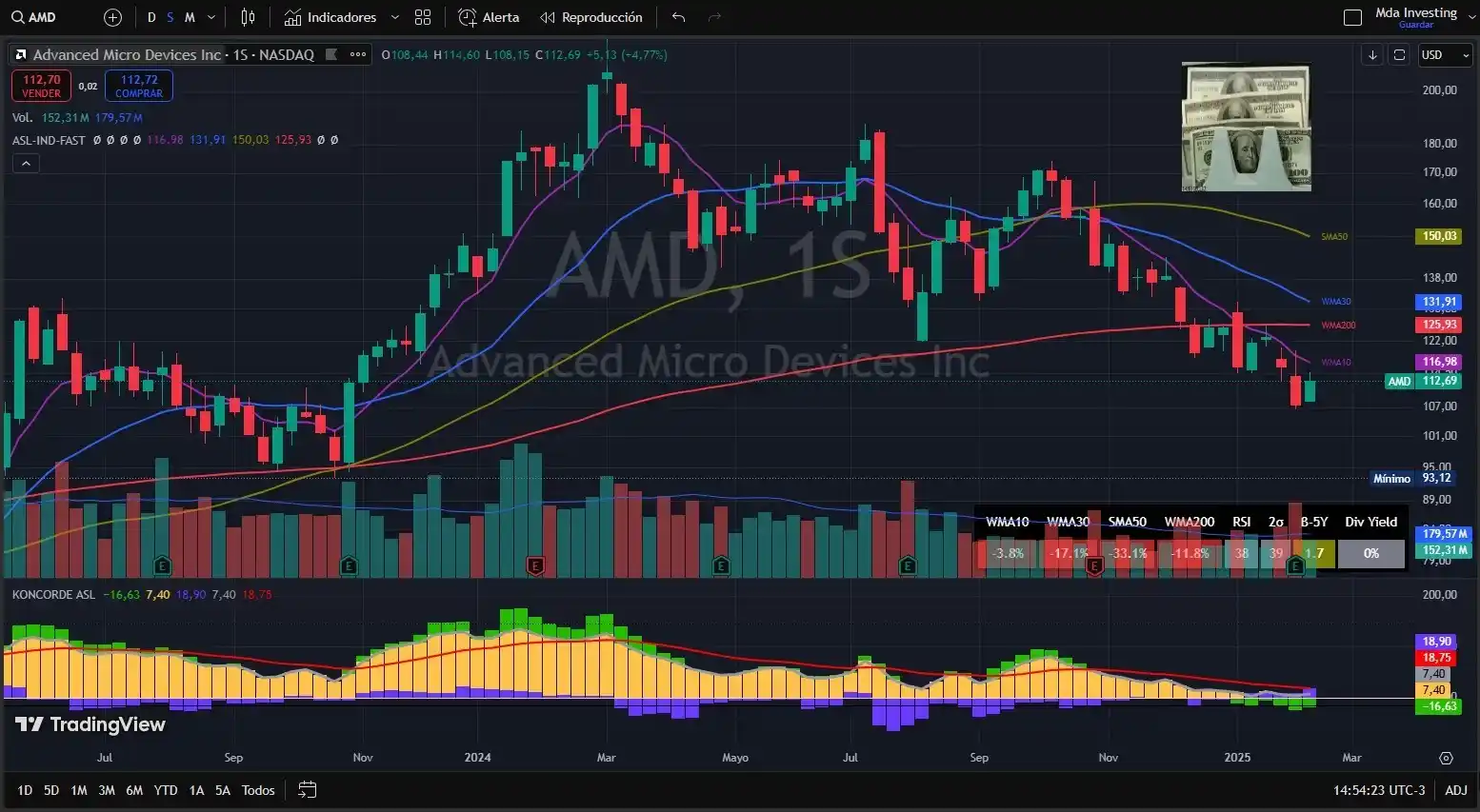Click the -16,63 Koncorde value label
Image resolution: width=1480 pixels, height=812 pixels.
tap(1438, 706)
